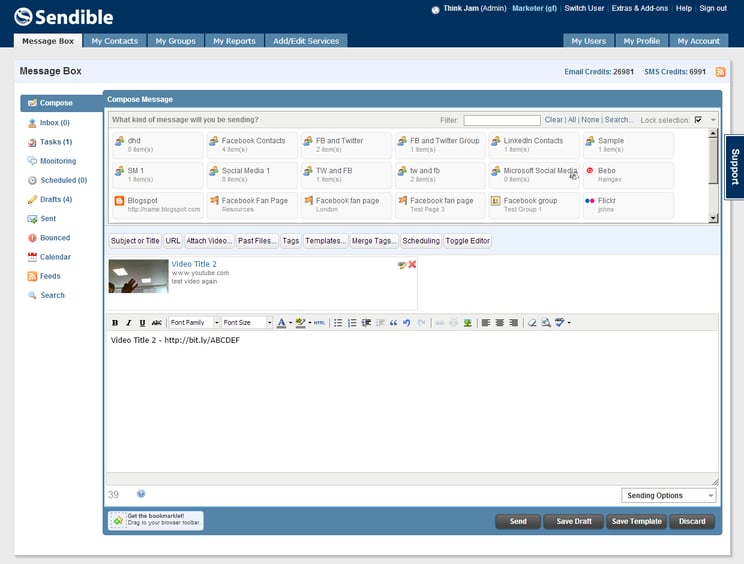Switch to the My Groups tab
The width and height of the screenshot is (744, 564).
[x=176, y=41]
